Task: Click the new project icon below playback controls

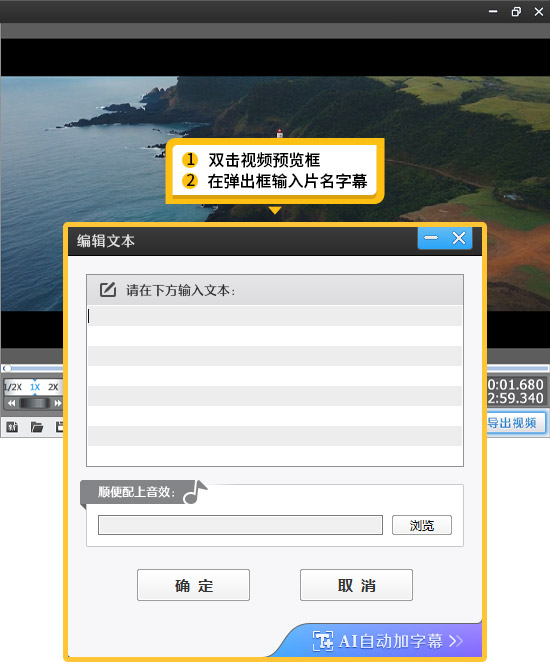Action: click(x=12, y=427)
